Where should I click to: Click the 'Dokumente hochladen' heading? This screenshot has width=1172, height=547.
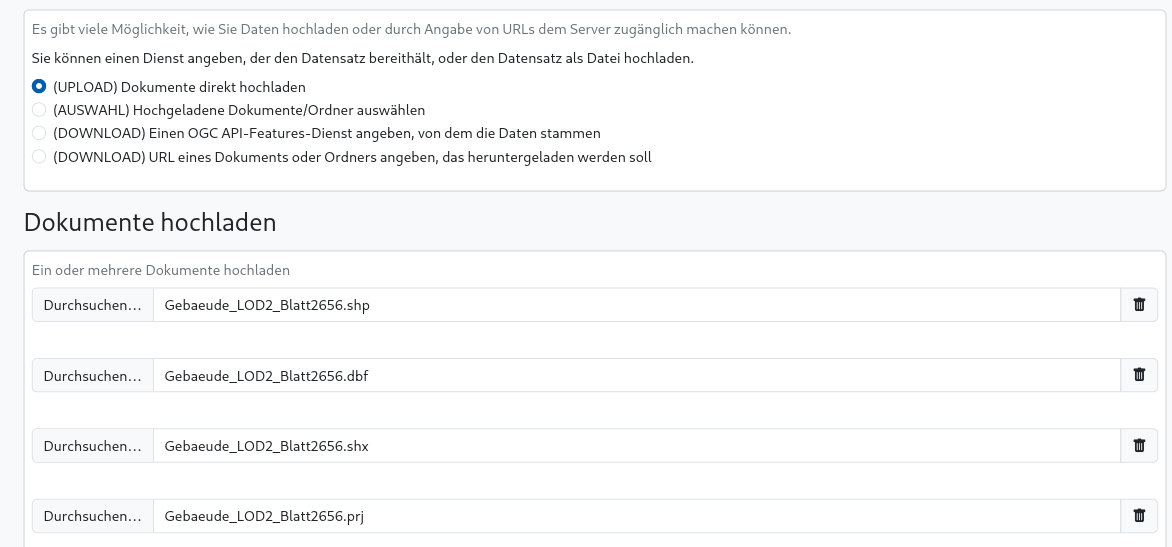[x=150, y=222]
